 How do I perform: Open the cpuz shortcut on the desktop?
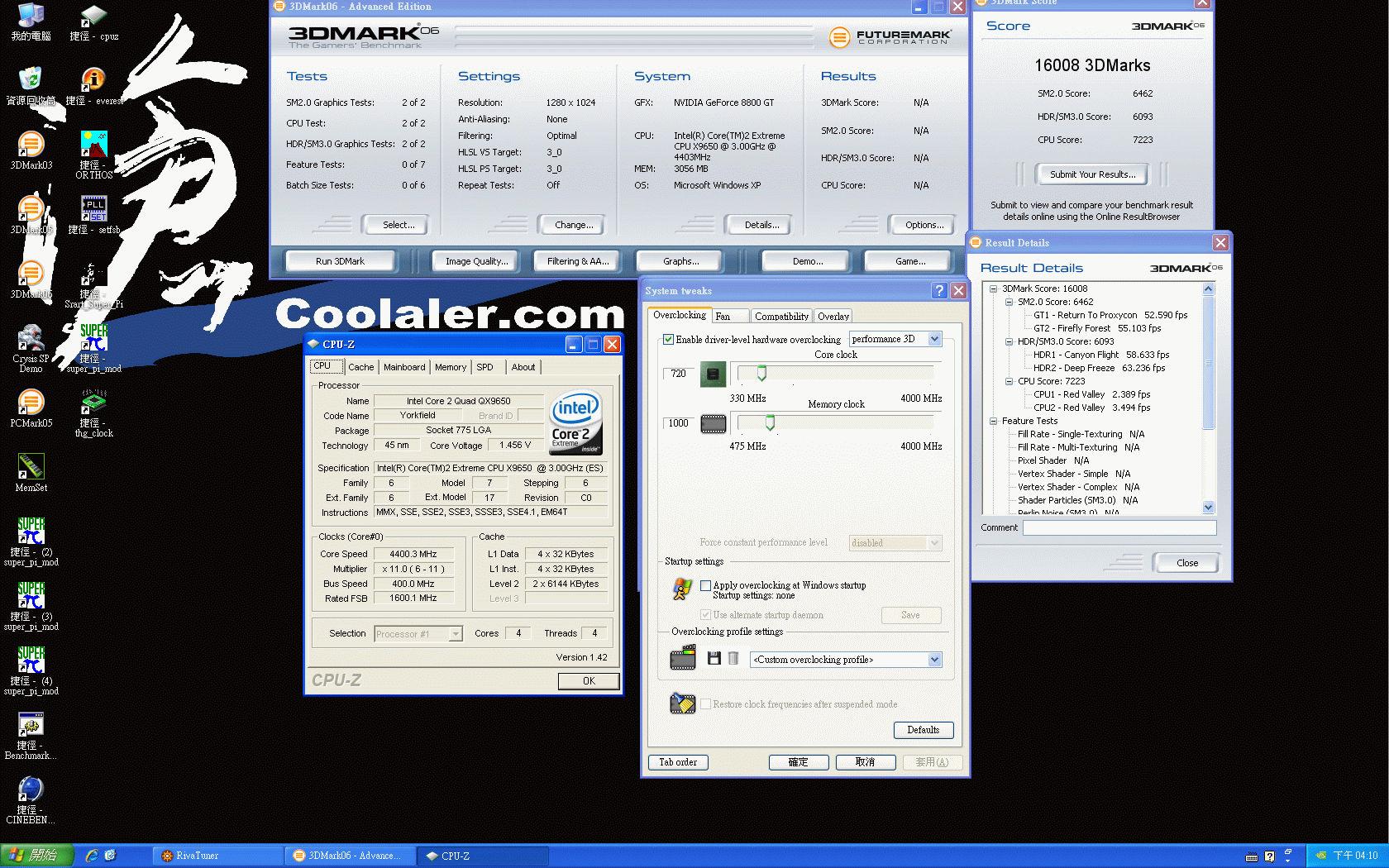(x=93, y=22)
